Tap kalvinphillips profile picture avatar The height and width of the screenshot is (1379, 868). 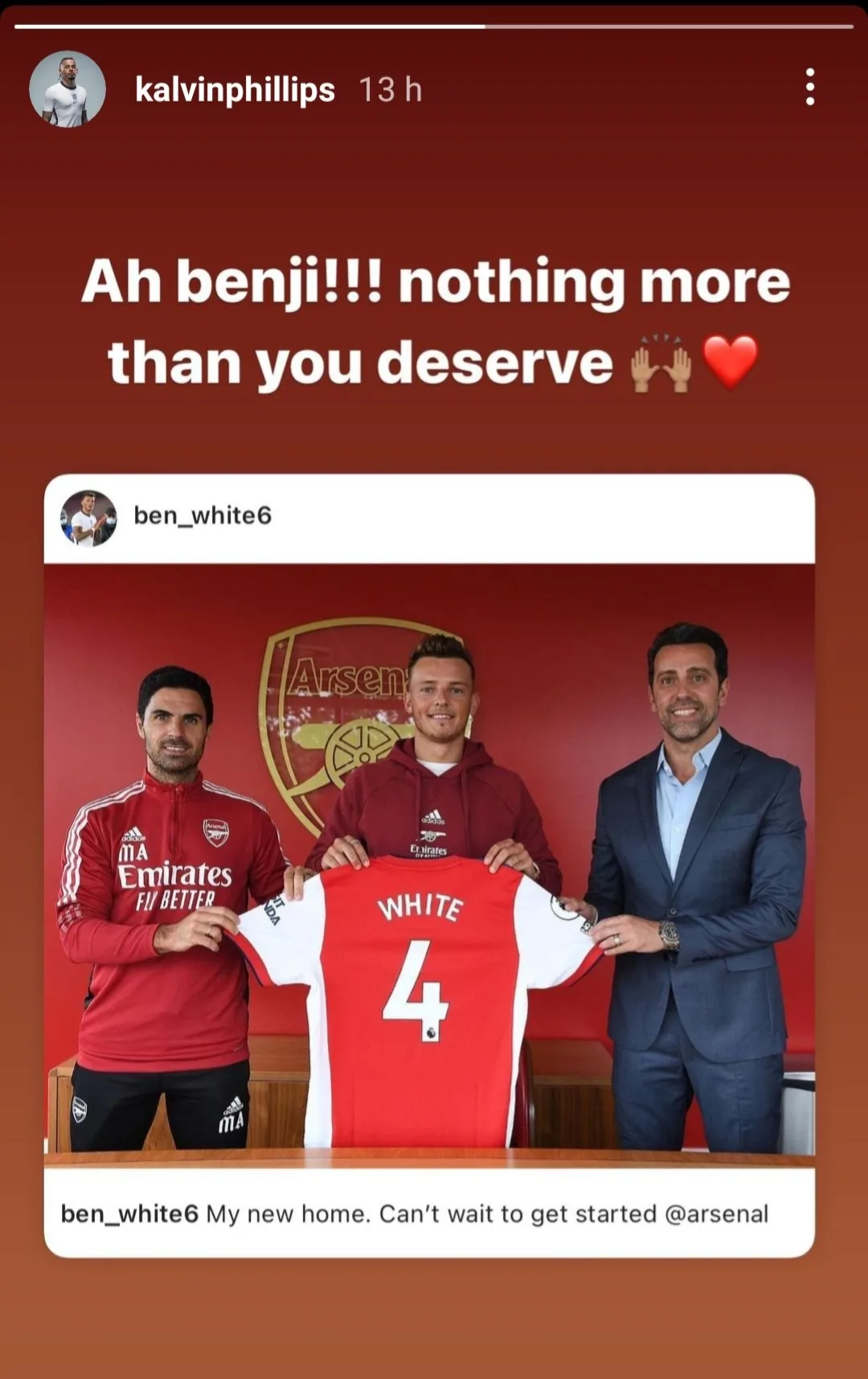(68, 89)
